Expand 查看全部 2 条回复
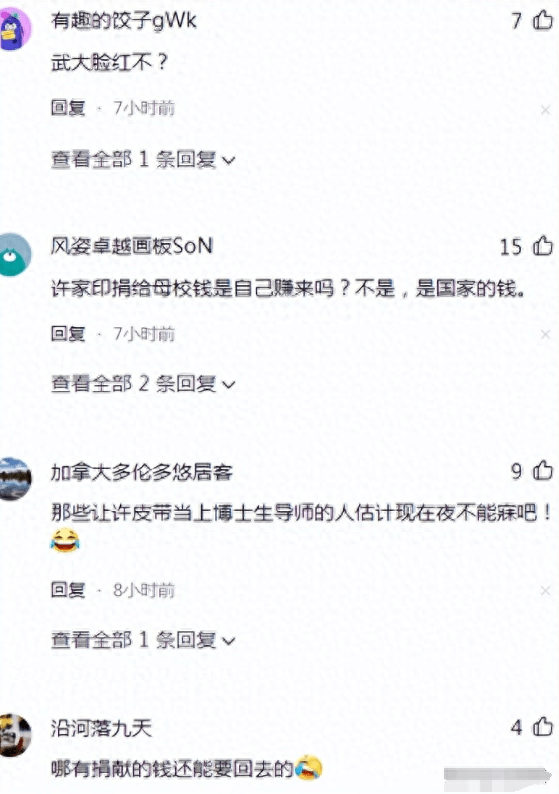559x794 pixels. pos(143,384)
